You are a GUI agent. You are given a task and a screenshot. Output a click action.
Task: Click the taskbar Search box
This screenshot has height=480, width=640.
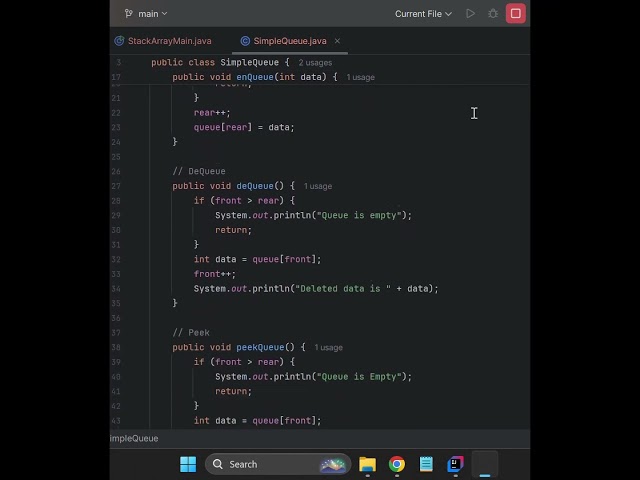click(278, 464)
